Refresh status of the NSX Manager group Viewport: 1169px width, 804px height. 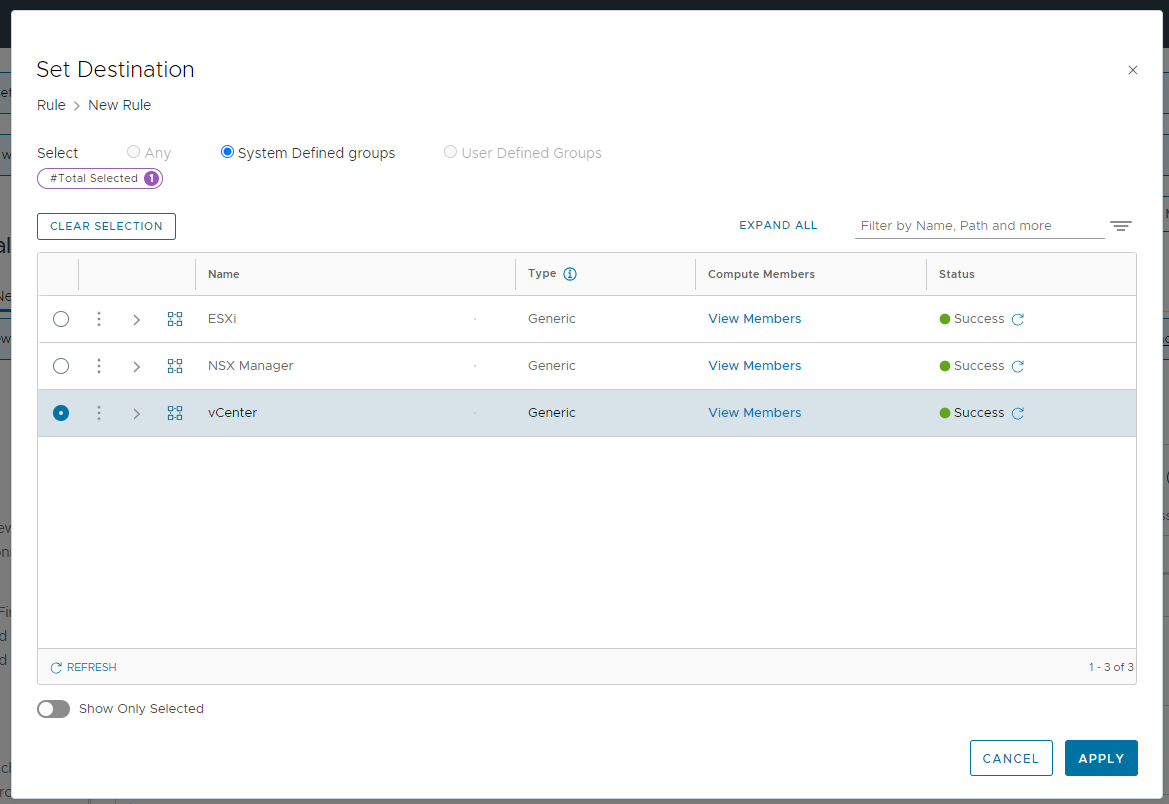click(x=1018, y=367)
